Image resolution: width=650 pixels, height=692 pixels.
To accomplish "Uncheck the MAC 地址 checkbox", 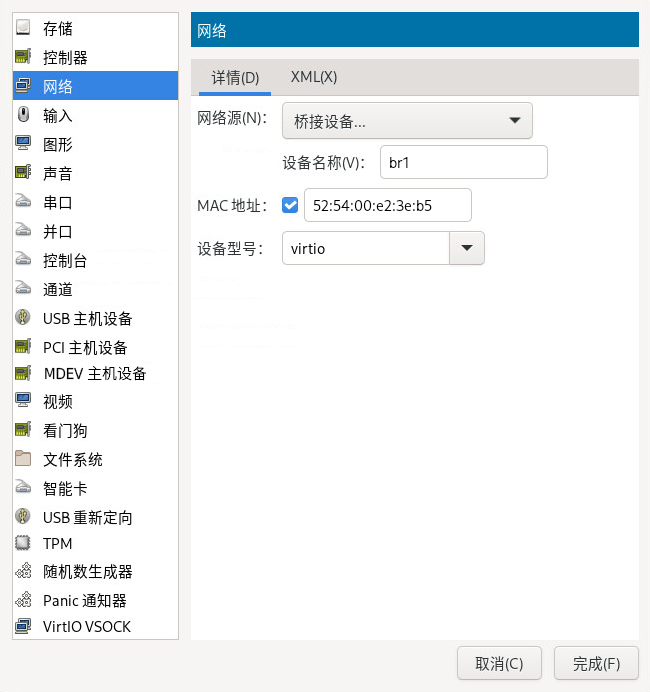I will [291, 205].
